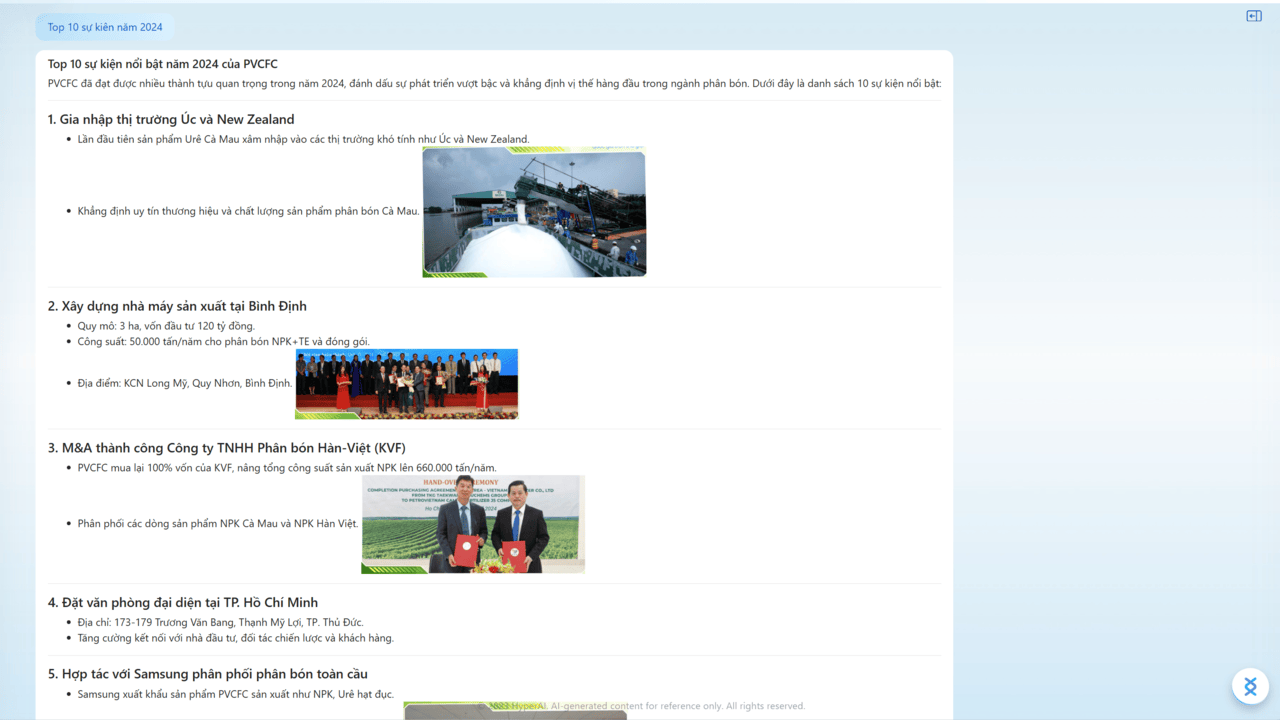Click the sidebar panel toggle icon
This screenshot has height=720, width=1280.
pyautogui.click(x=1254, y=16)
